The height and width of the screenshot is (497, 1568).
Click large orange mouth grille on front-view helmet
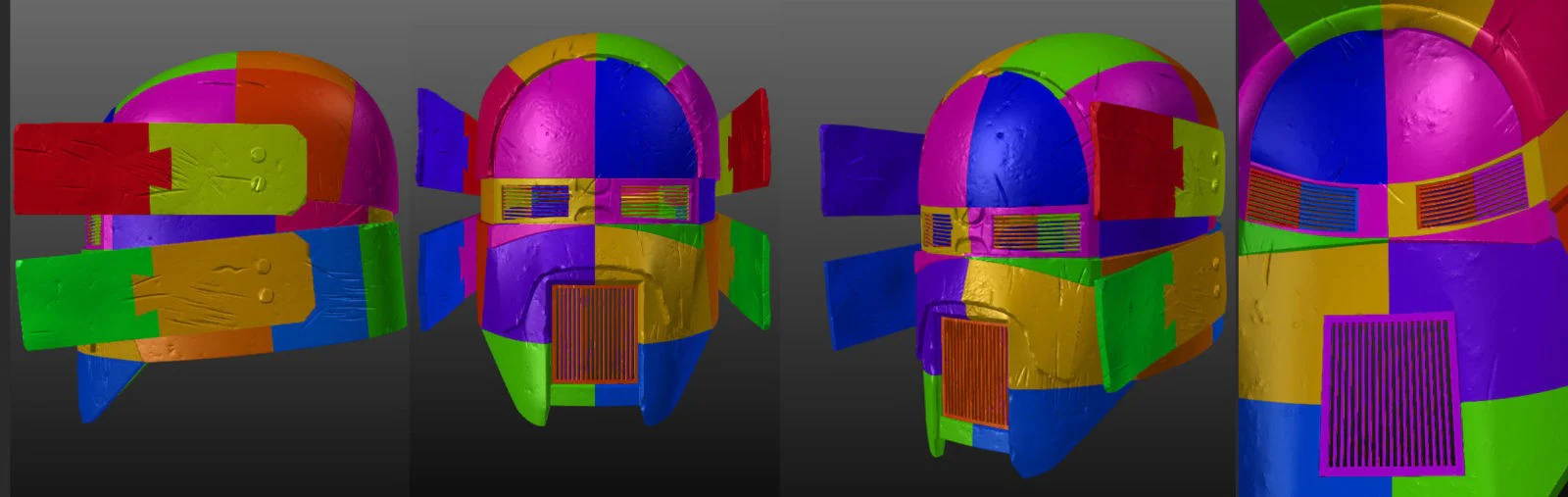click(x=595, y=333)
